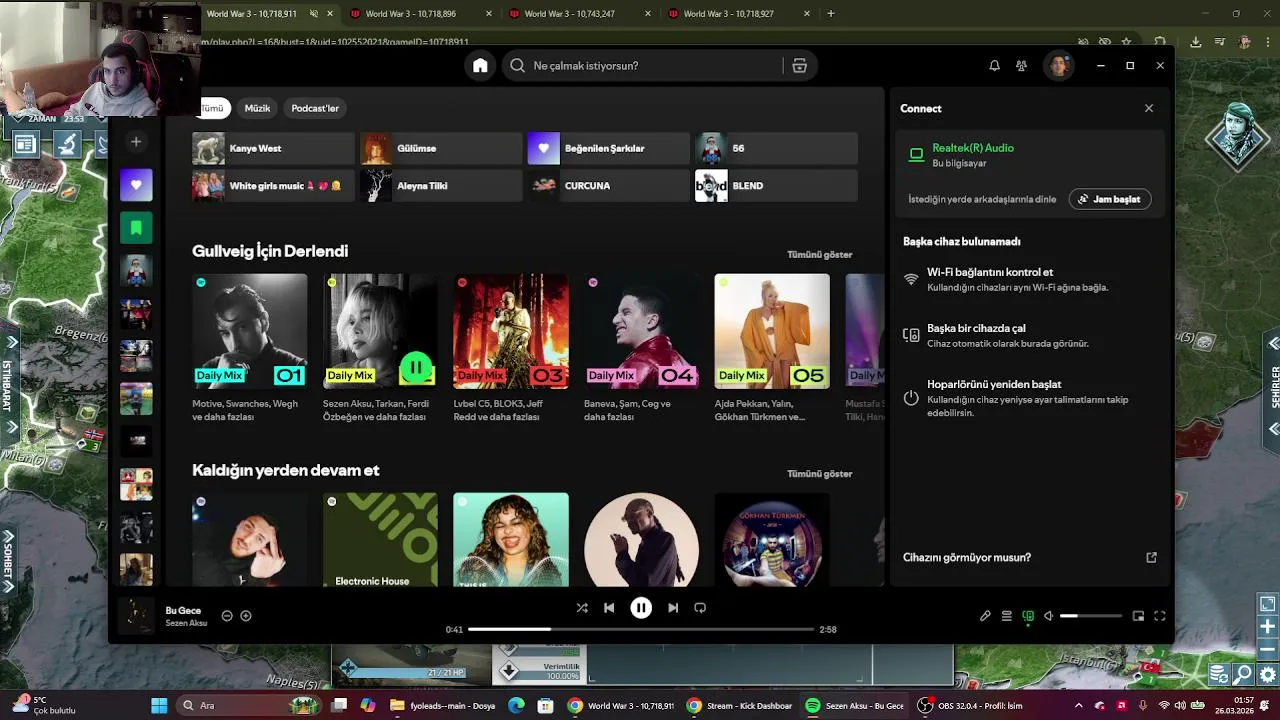Zoom out game map with minus button
This screenshot has height=720, width=1280.
tap(1267, 648)
